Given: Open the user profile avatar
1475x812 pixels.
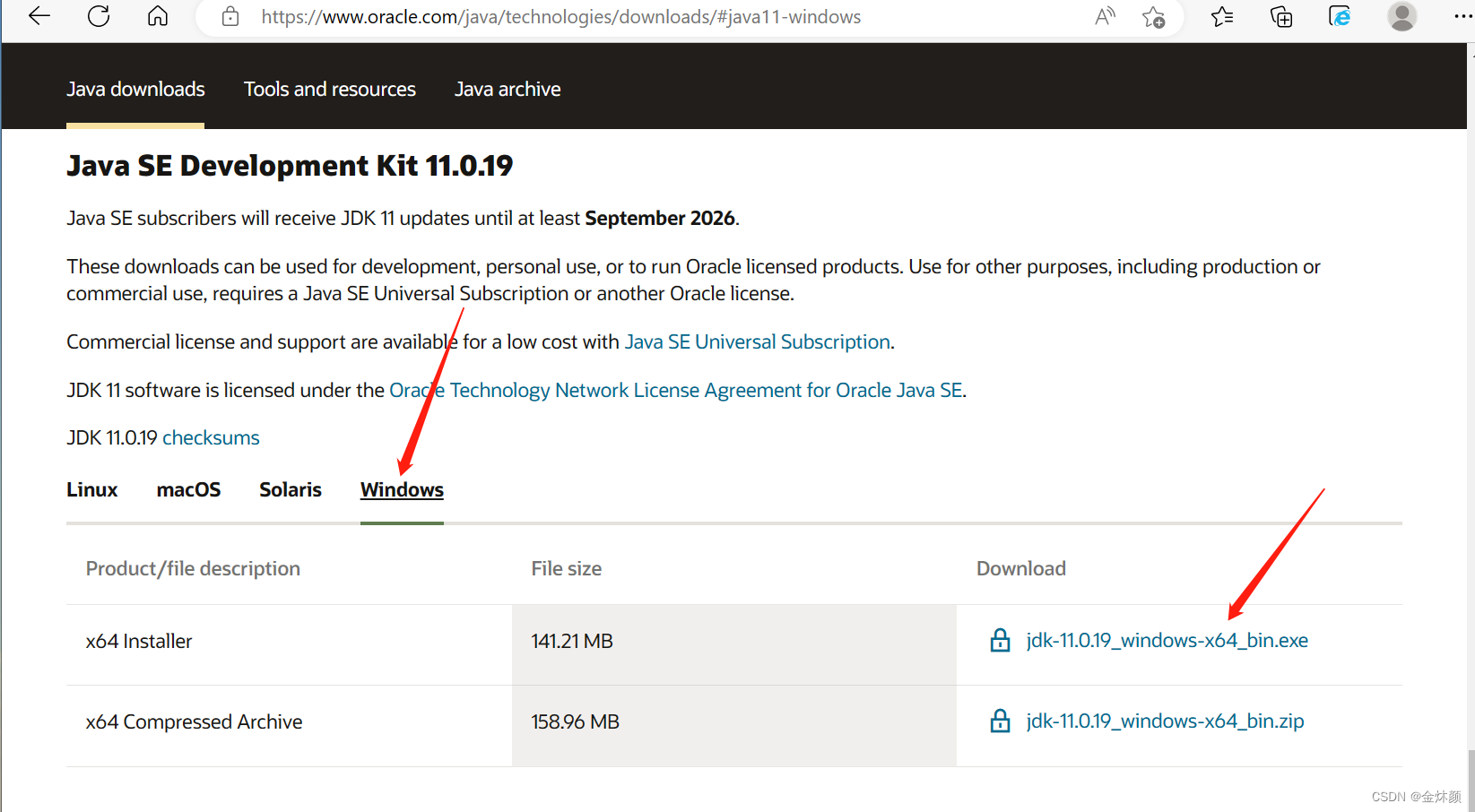Looking at the screenshot, I should 1401,16.
